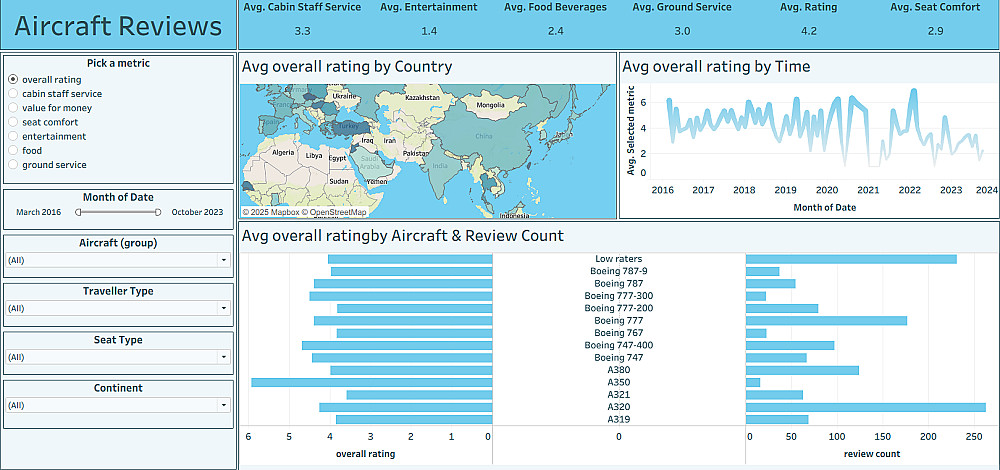Click the Boeing 777 aircraft label
1000x470 pixels.
[618, 320]
